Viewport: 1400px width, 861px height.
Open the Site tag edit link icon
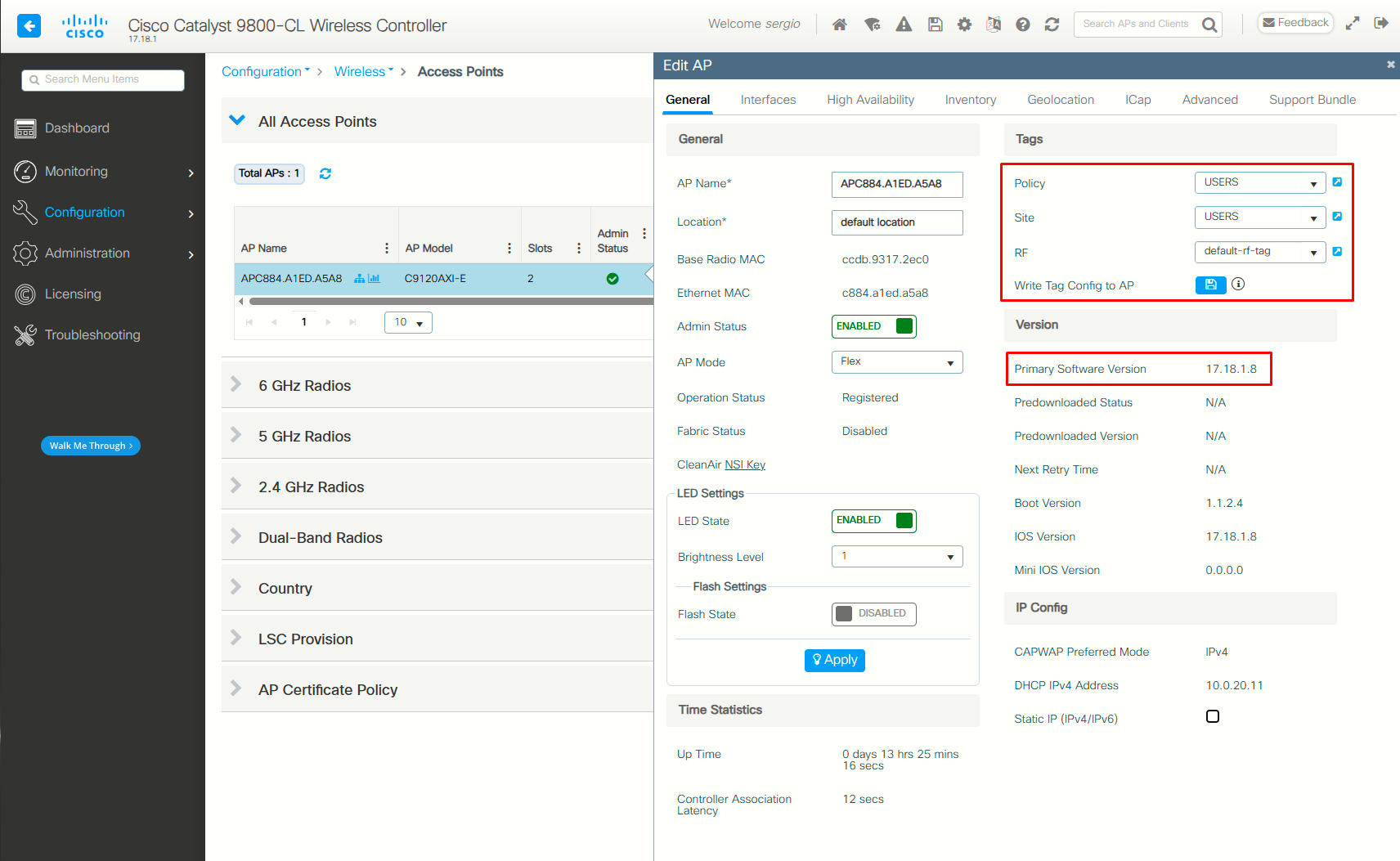[1337, 217]
